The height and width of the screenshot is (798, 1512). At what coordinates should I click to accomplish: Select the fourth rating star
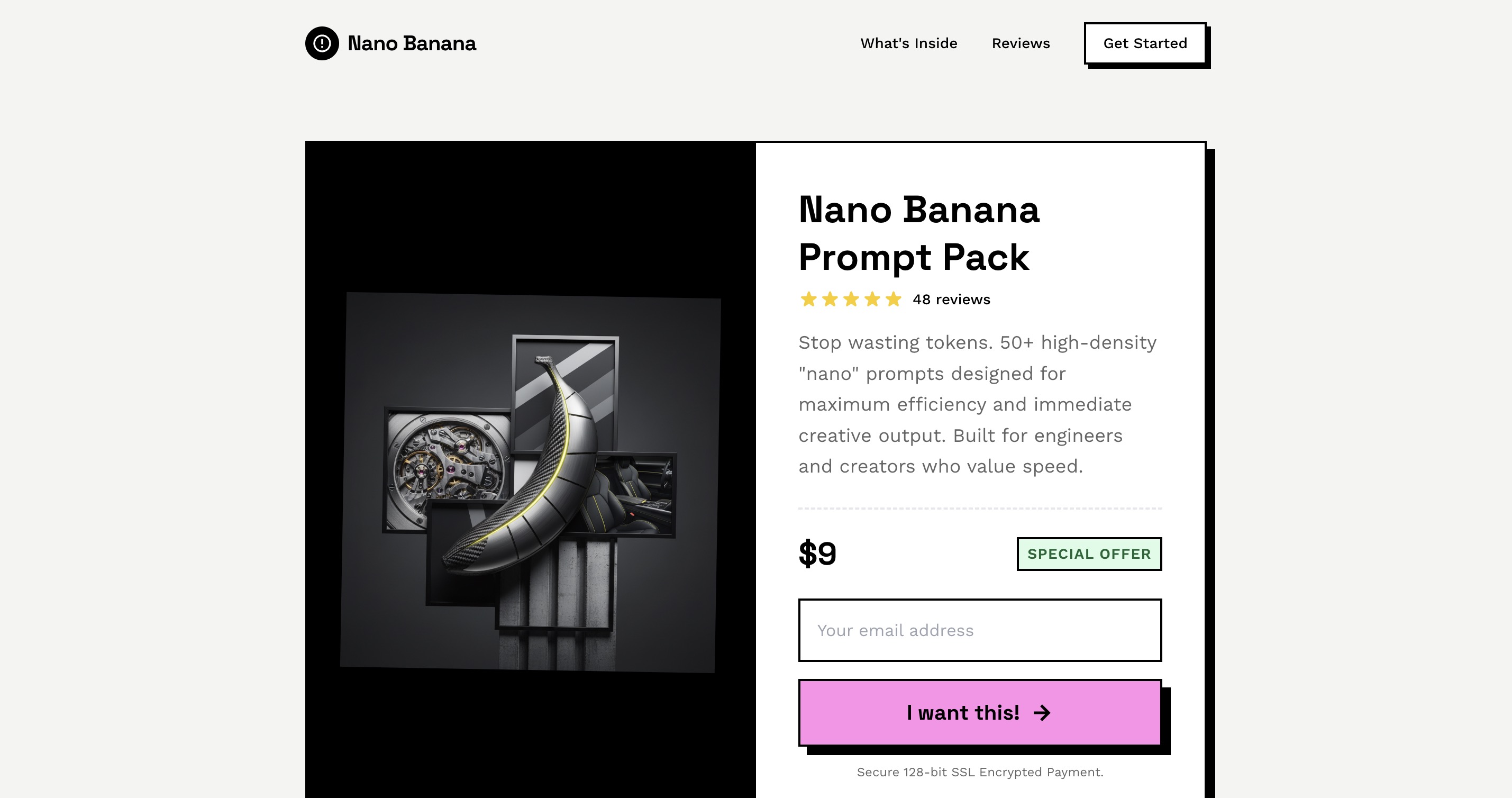[872, 300]
